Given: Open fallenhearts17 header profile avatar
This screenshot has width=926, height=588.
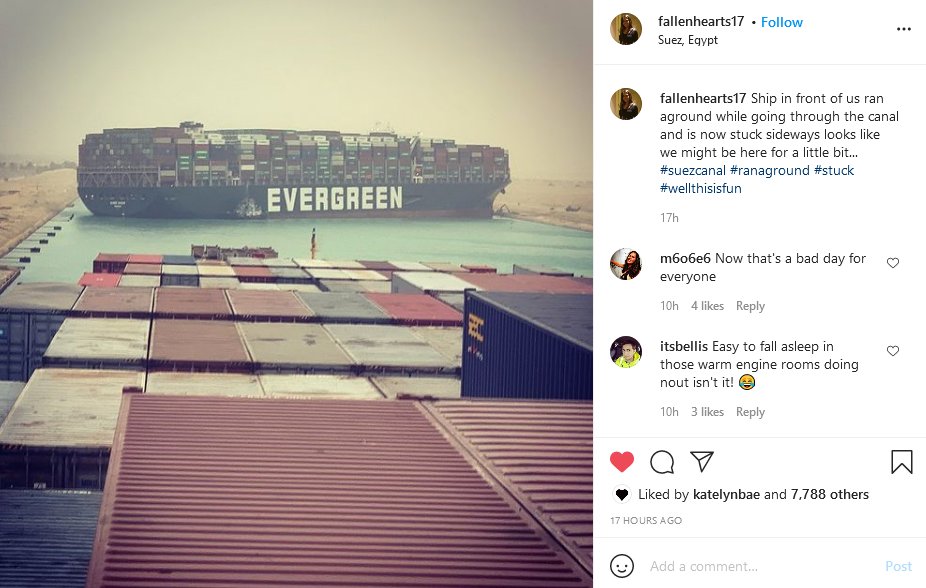Looking at the screenshot, I should [626, 29].
